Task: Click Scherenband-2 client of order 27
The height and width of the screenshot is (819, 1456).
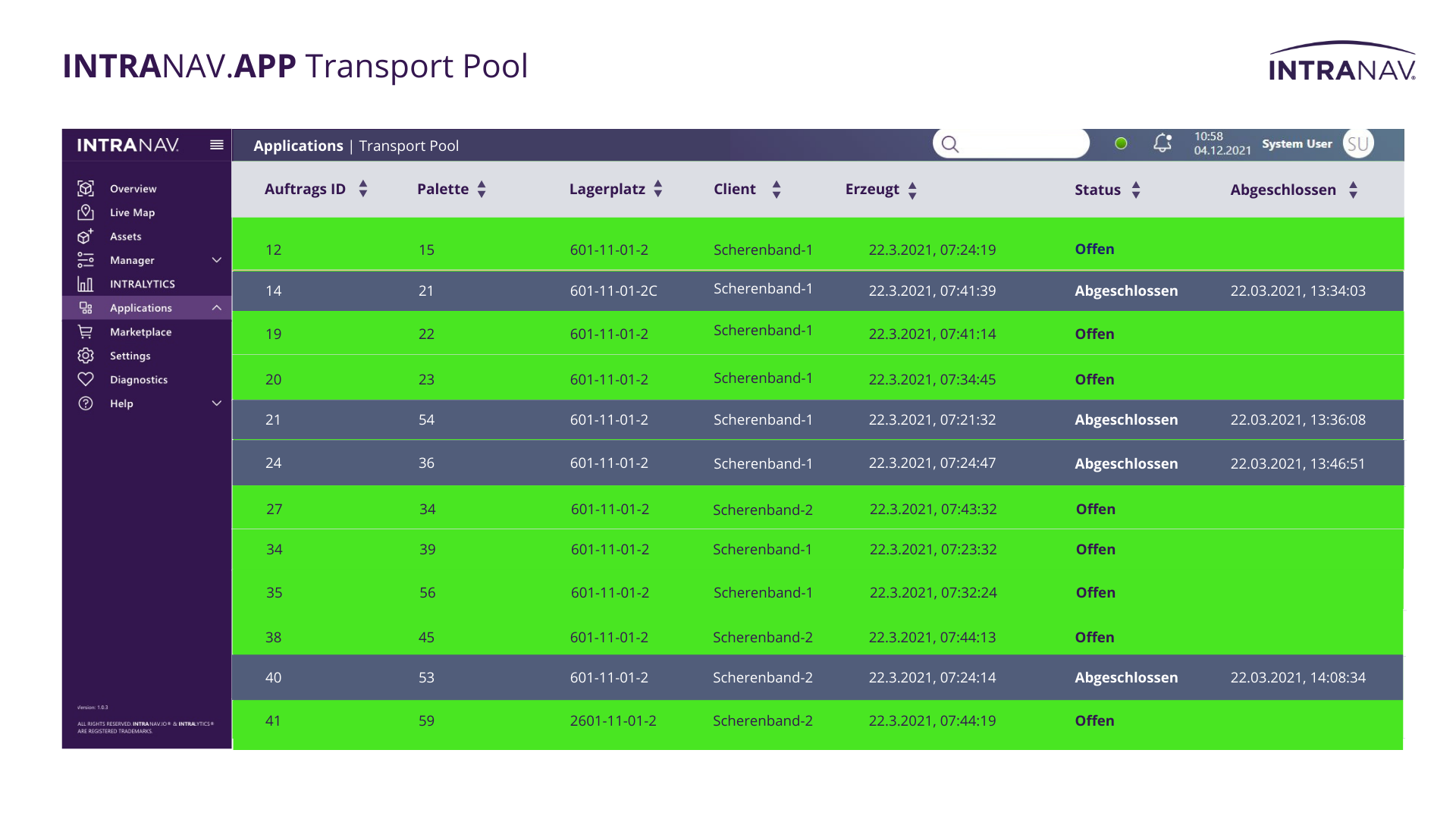Action: (x=762, y=510)
